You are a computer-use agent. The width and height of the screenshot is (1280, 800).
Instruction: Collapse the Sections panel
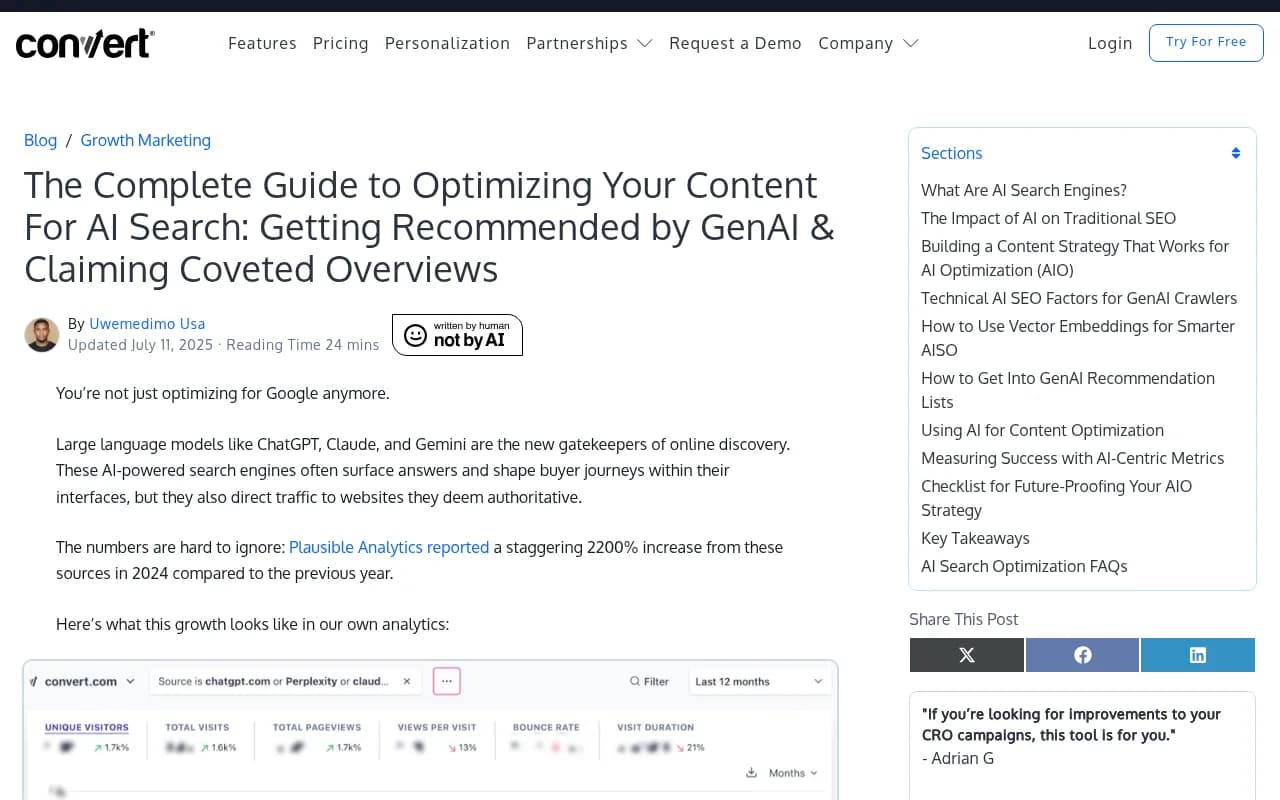1235,153
